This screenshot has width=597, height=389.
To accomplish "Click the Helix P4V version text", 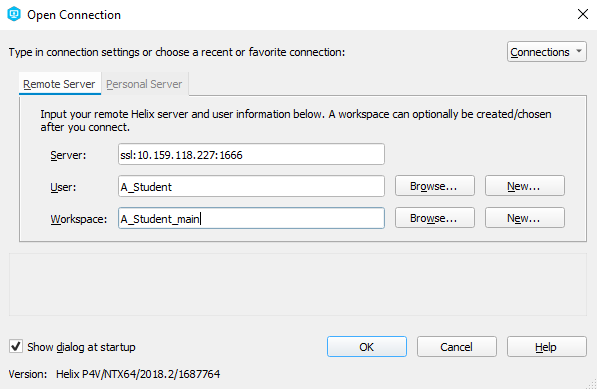I will (138, 374).
